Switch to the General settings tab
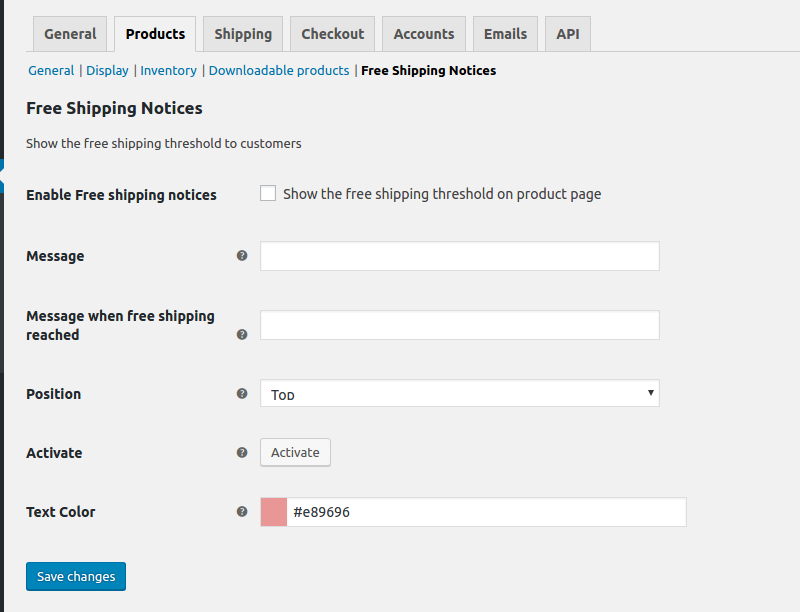 point(70,34)
